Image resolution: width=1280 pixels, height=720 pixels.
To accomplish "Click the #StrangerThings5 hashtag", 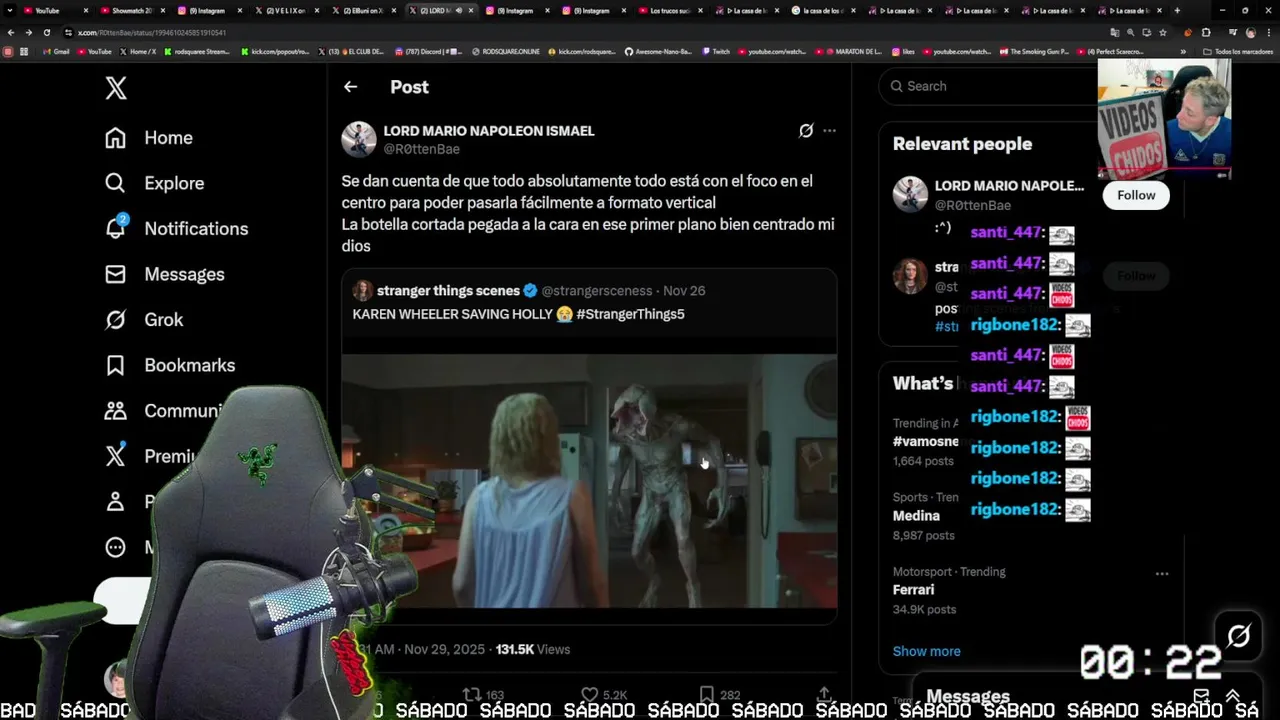I will 630,314.
